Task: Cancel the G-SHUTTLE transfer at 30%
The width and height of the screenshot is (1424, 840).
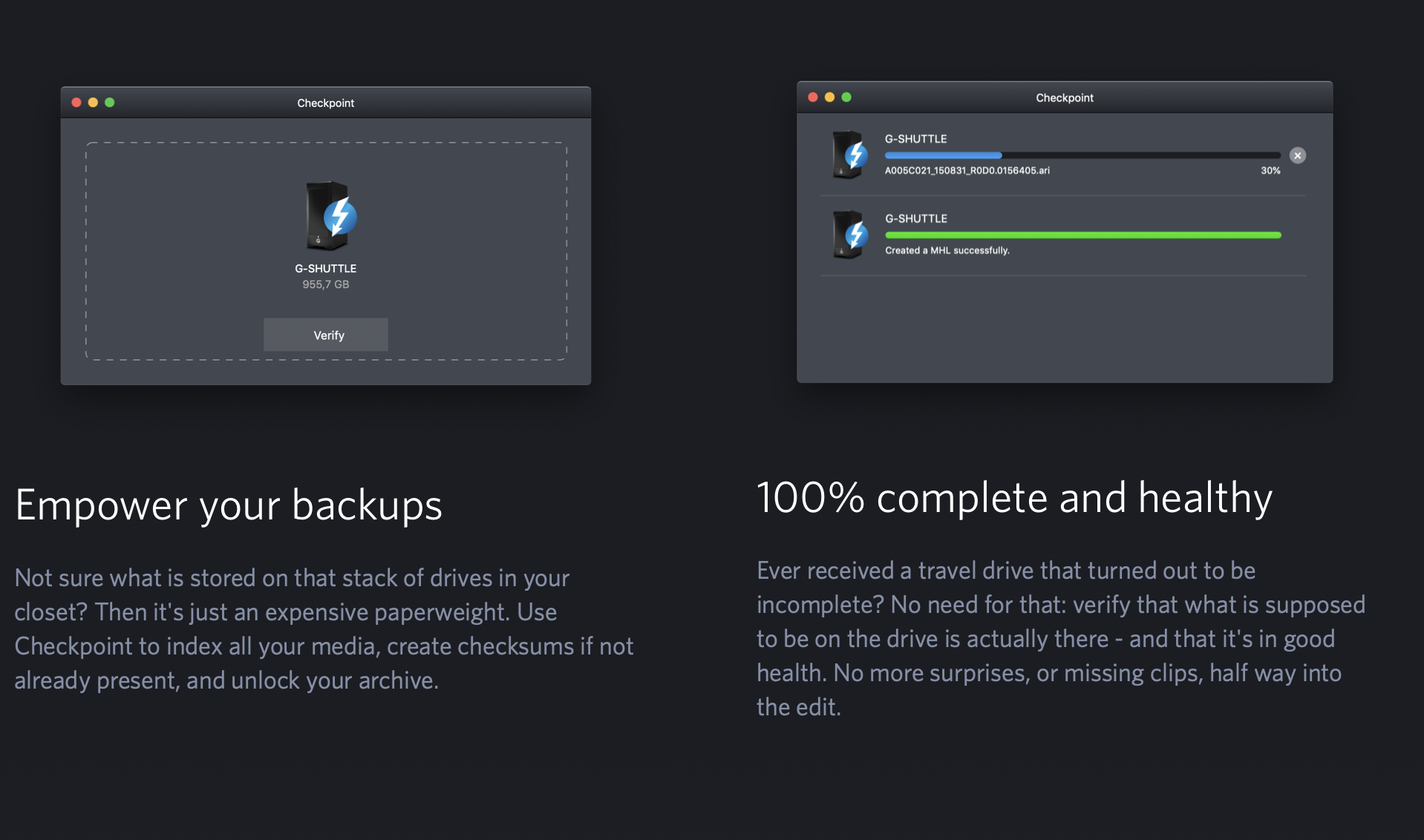Action: (x=1297, y=155)
